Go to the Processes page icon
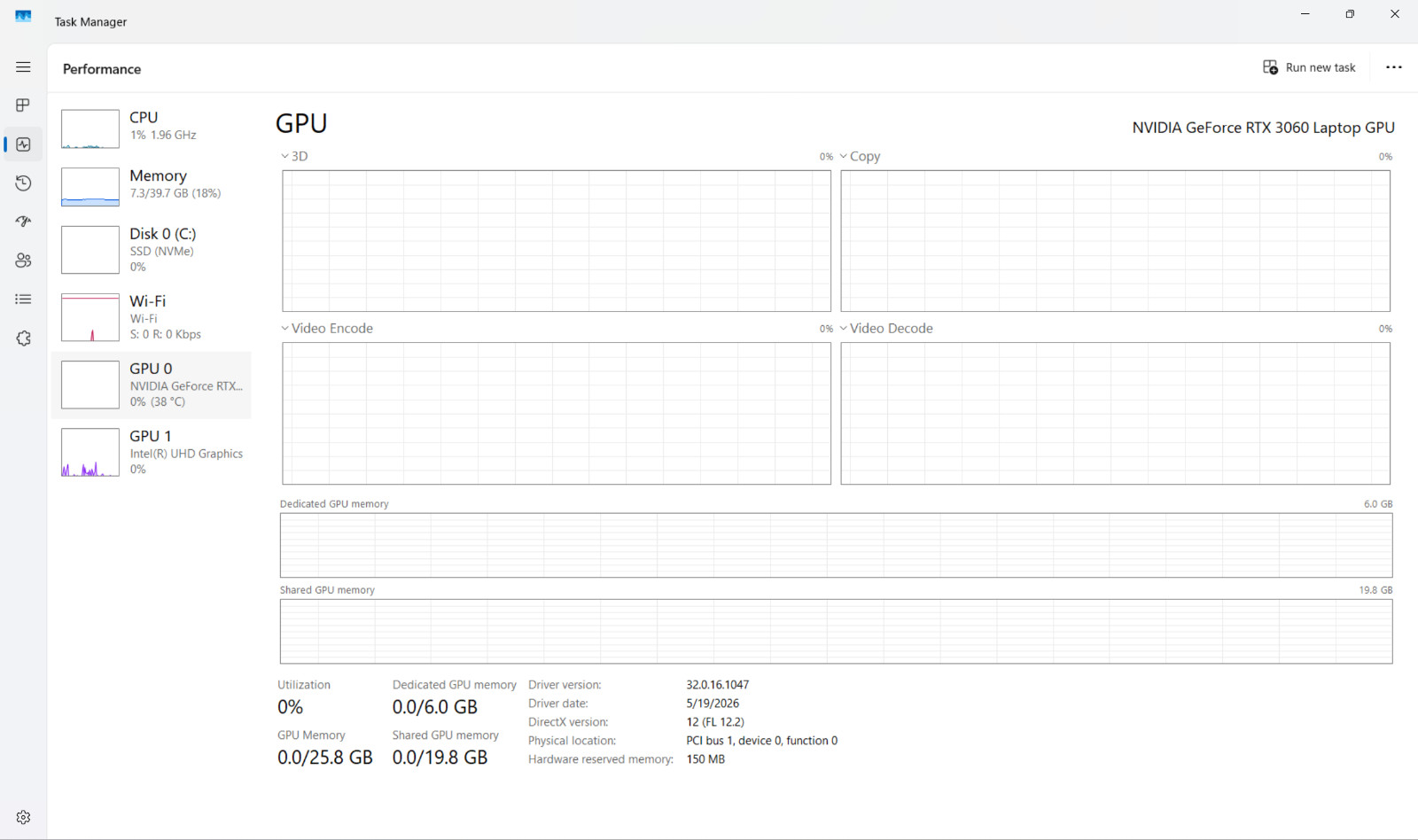Image resolution: width=1418 pixels, height=840 pixels. click(23, 105)
